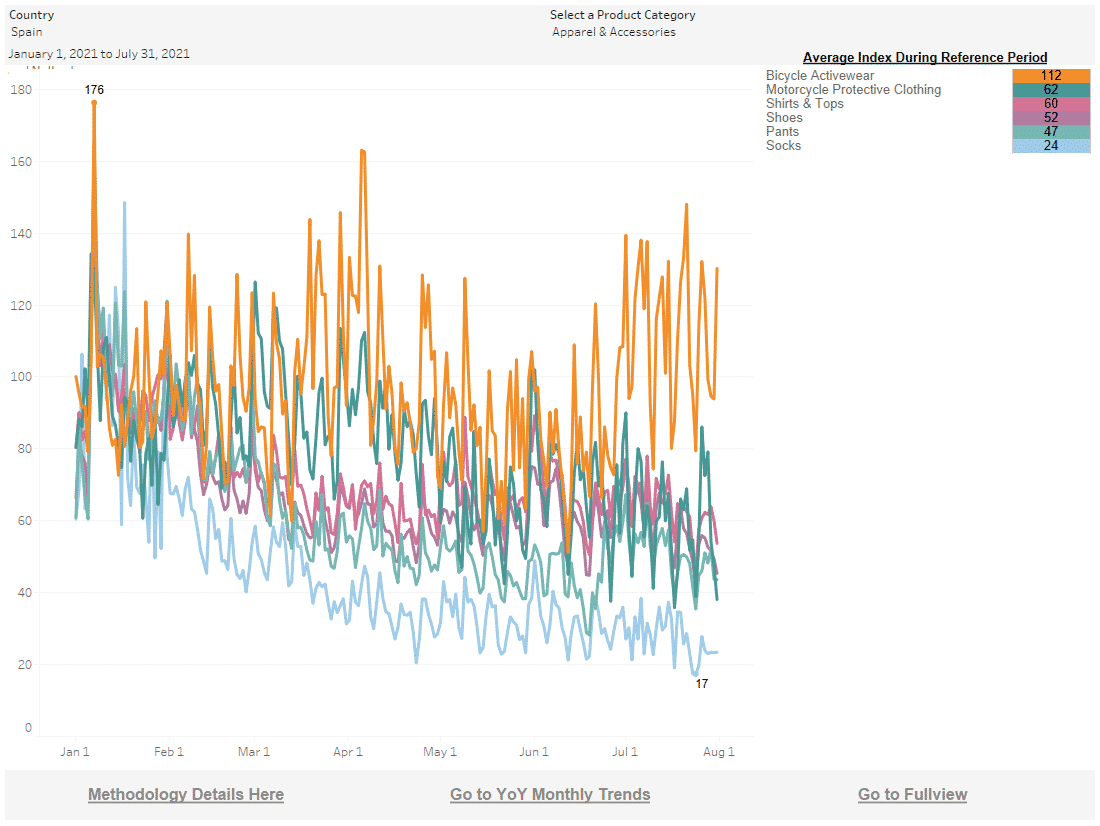
Task: Select the teal Motorcycle Protective Clothing swatch 62
Action: (1050, 90)
